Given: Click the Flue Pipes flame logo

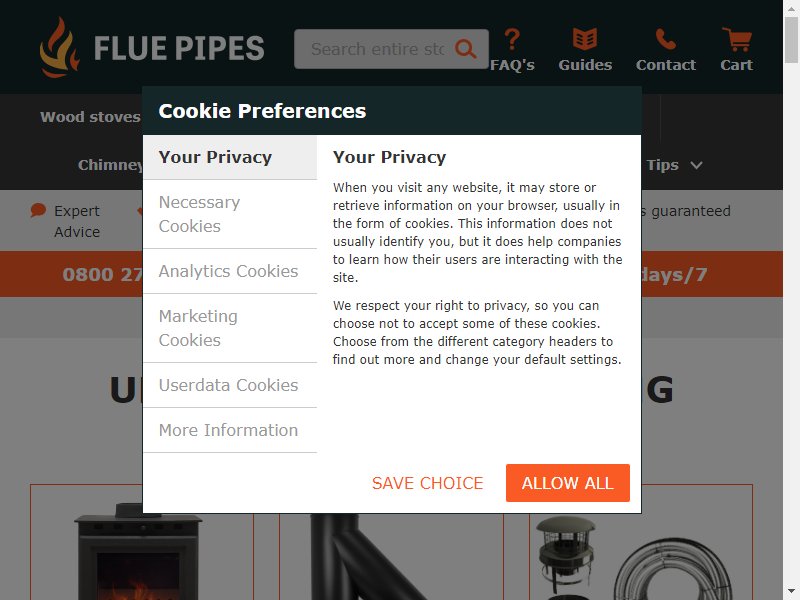Looking at the screenshot, I should (60, 47).
